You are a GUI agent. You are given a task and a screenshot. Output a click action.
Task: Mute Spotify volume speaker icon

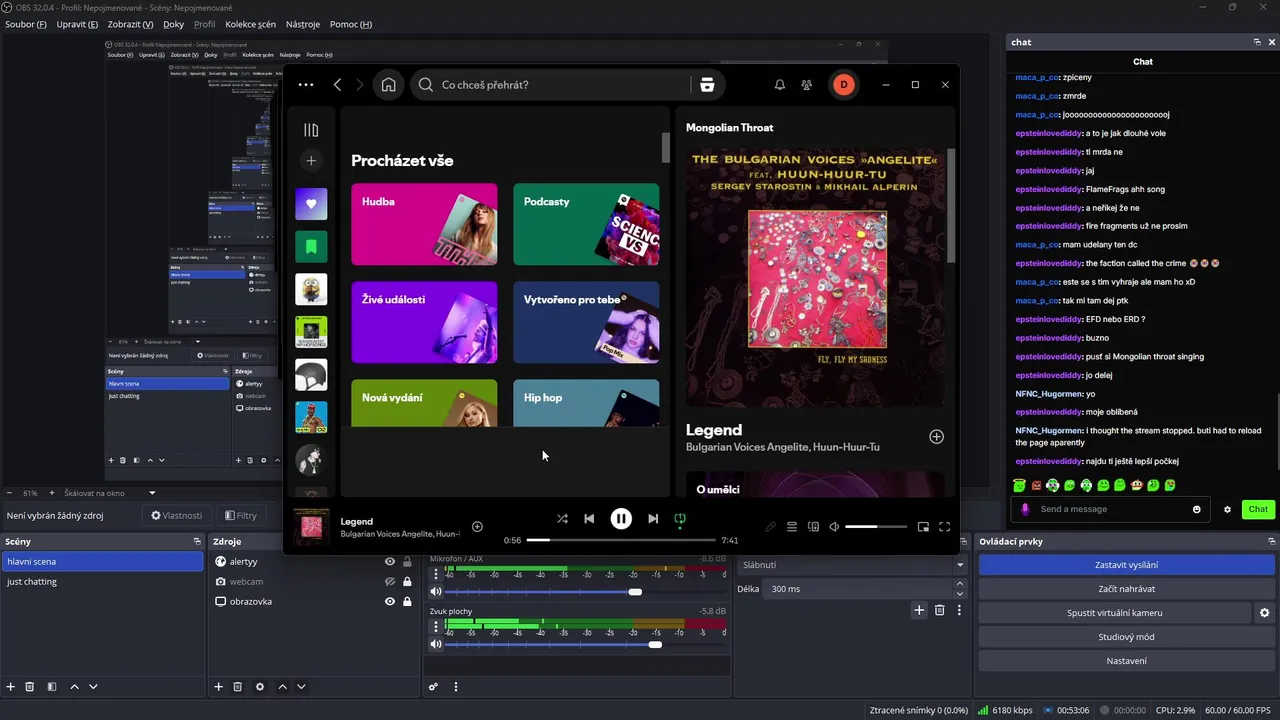[834, 527]
